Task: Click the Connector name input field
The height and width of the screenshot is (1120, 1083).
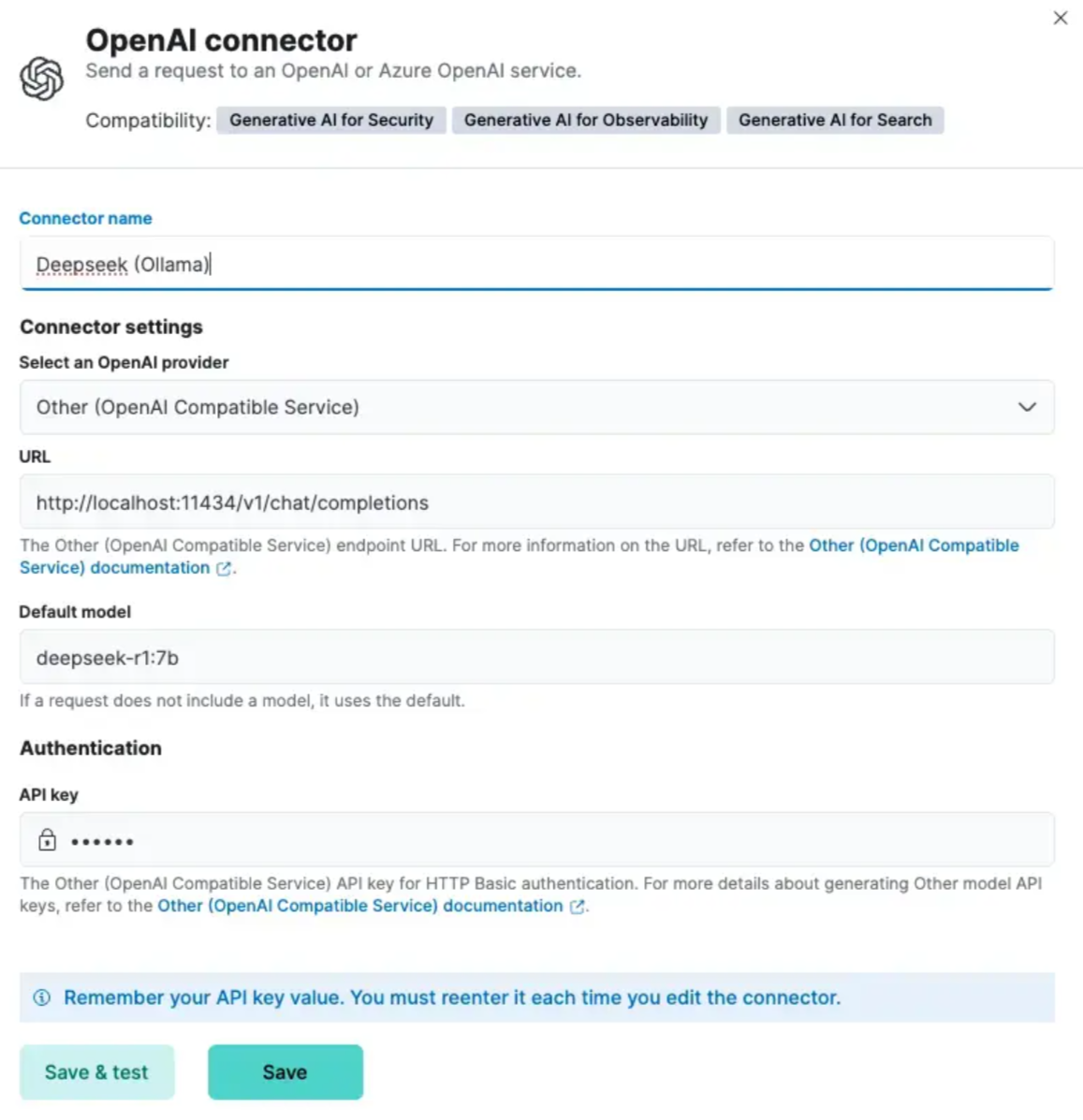Action: click(x=536, y=264)
